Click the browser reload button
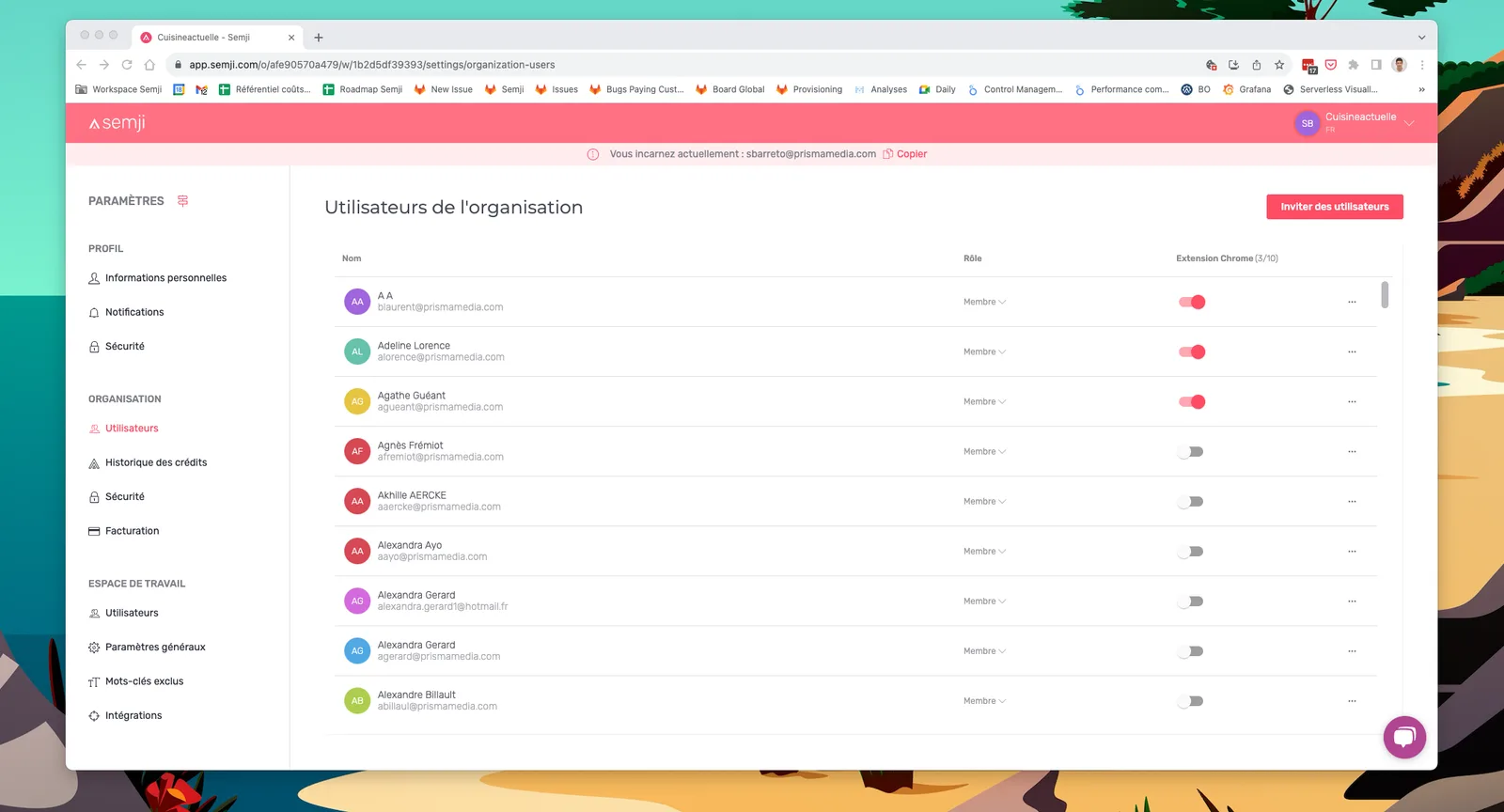The height and width of the screenshot is (812, 1504). [127, 65]
